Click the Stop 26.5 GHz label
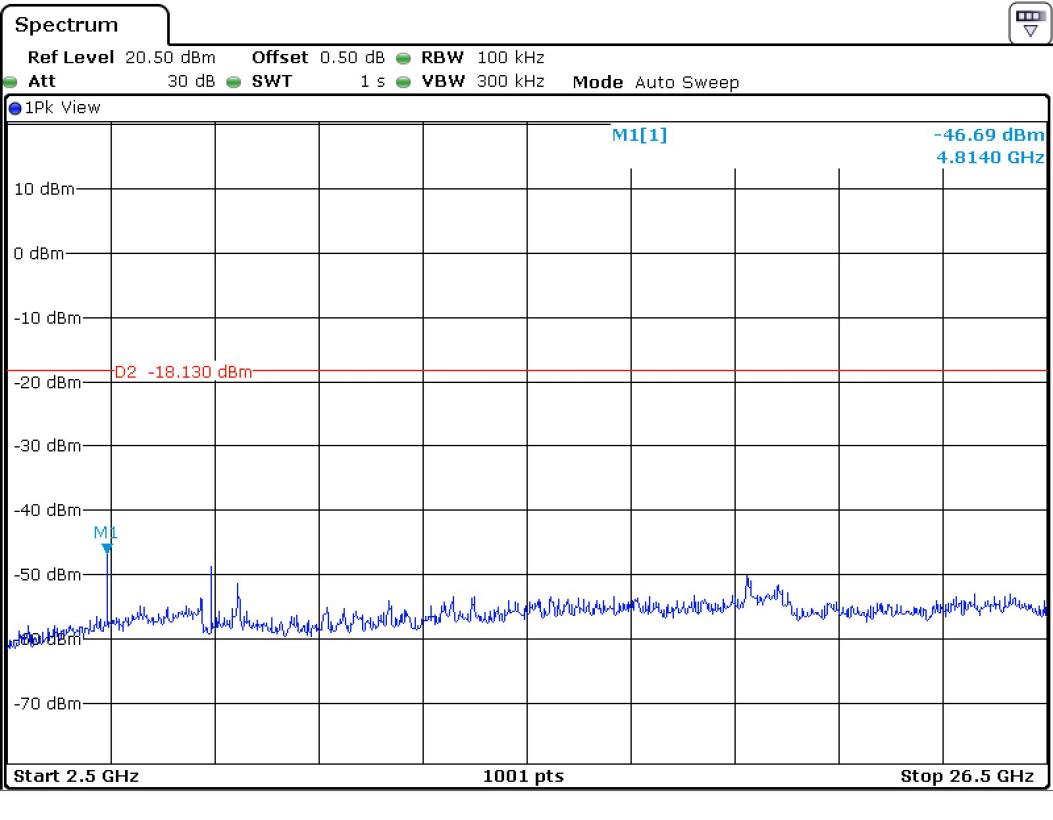This screenshot has height=820, width=1053. point(967,776)
